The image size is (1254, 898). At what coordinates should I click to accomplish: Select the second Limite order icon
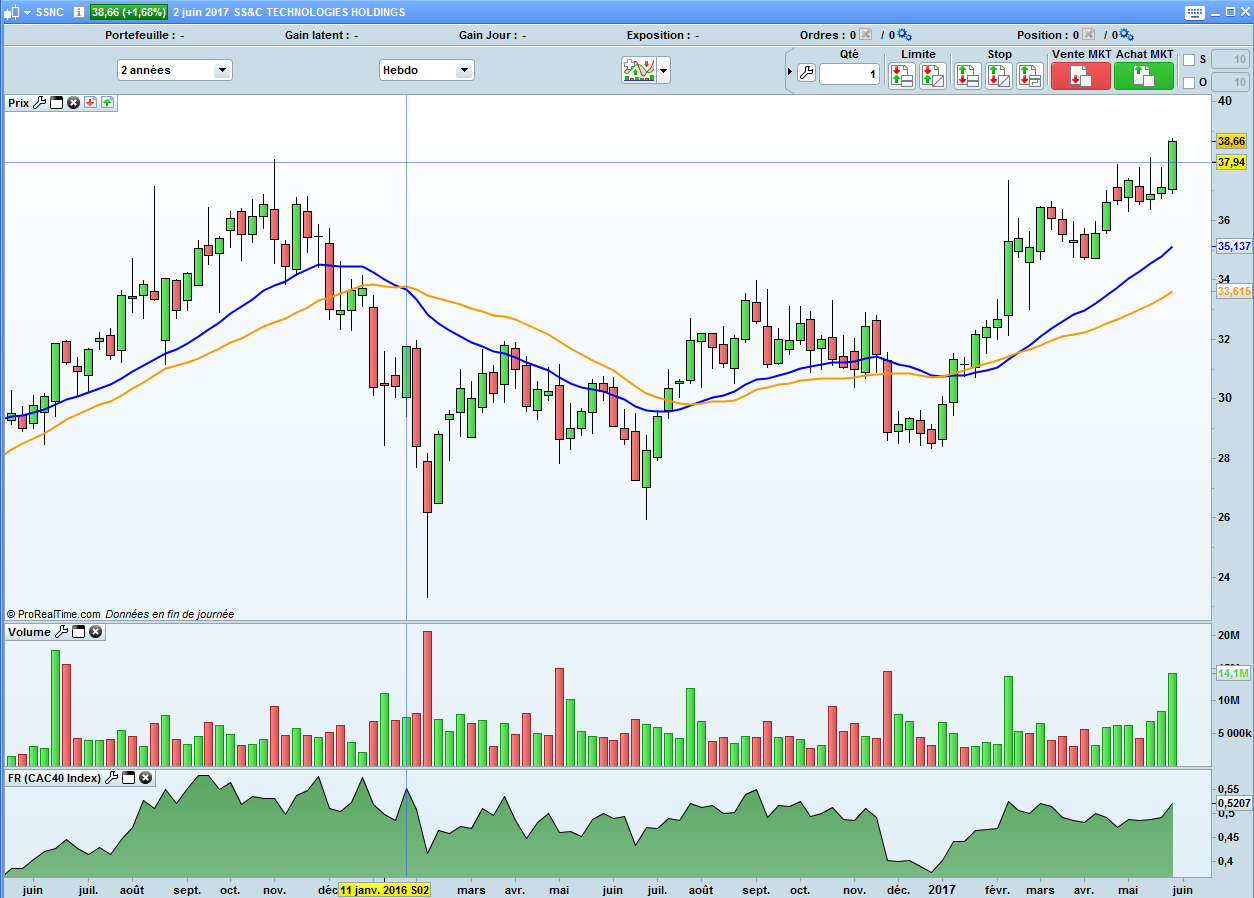pyautogui.click(x=932, y=75)
